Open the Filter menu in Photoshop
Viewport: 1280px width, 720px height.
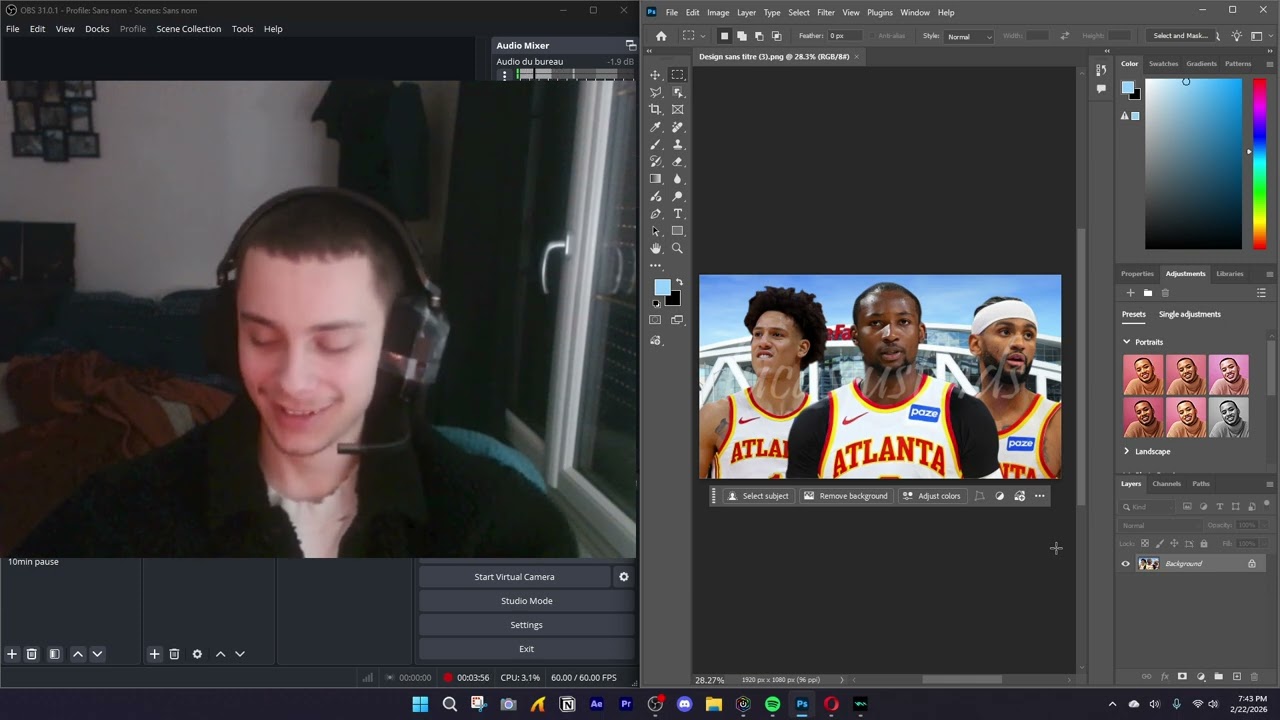pyautogui.click(x=826, y=12)
